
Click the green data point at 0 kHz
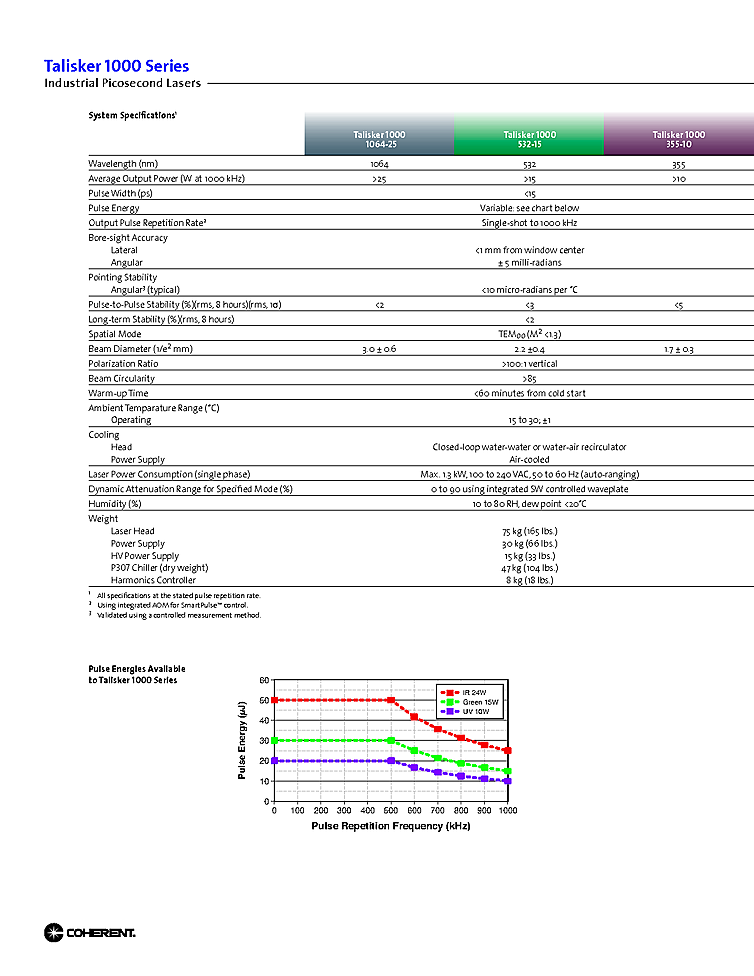[274, 740]
